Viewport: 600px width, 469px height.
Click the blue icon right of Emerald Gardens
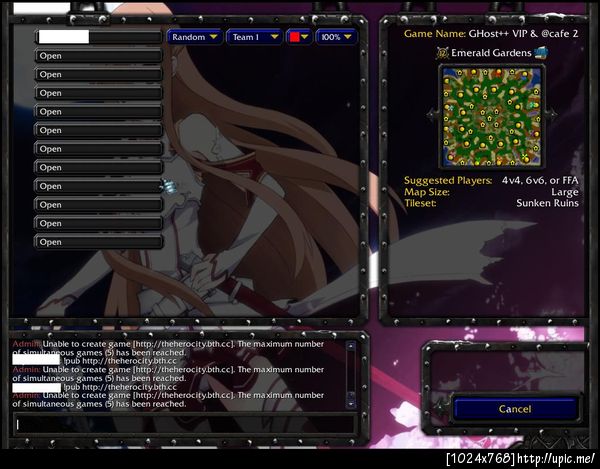point(541,52)
